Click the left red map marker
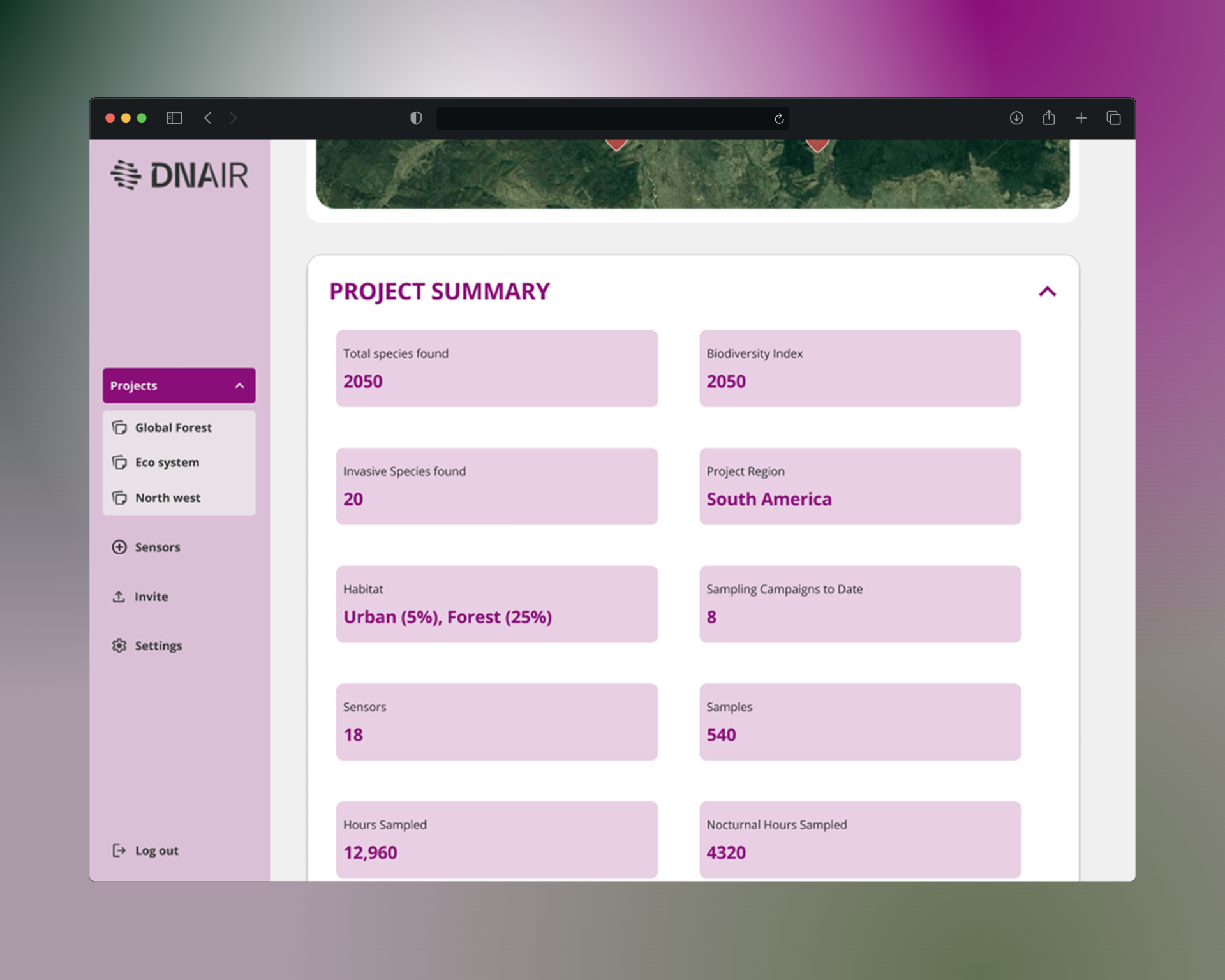The height and width of the screenshot is (980, 1225). (616, 144)
